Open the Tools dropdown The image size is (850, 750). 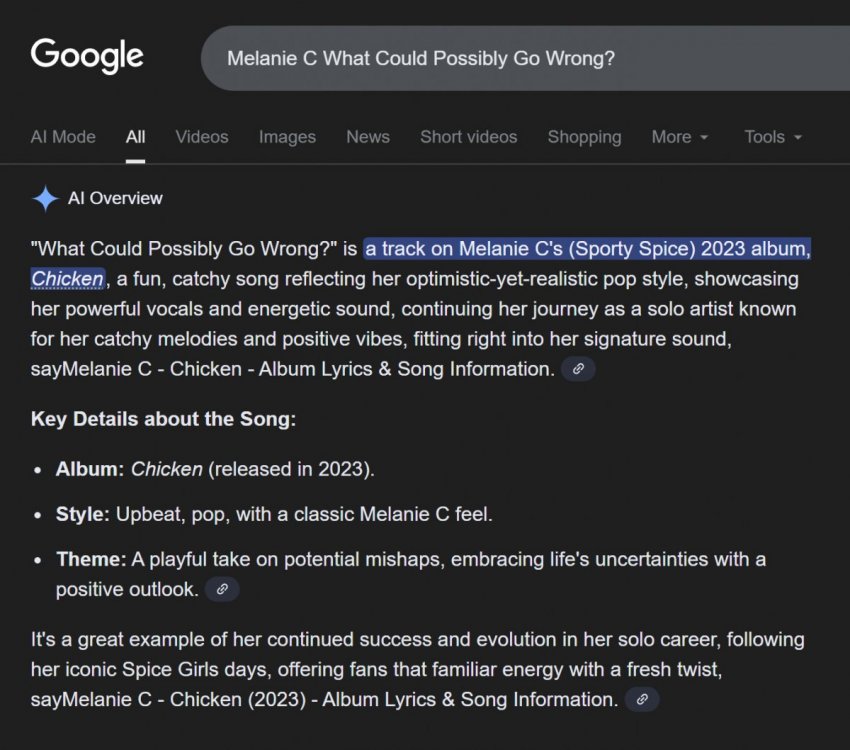coord(773,137)
